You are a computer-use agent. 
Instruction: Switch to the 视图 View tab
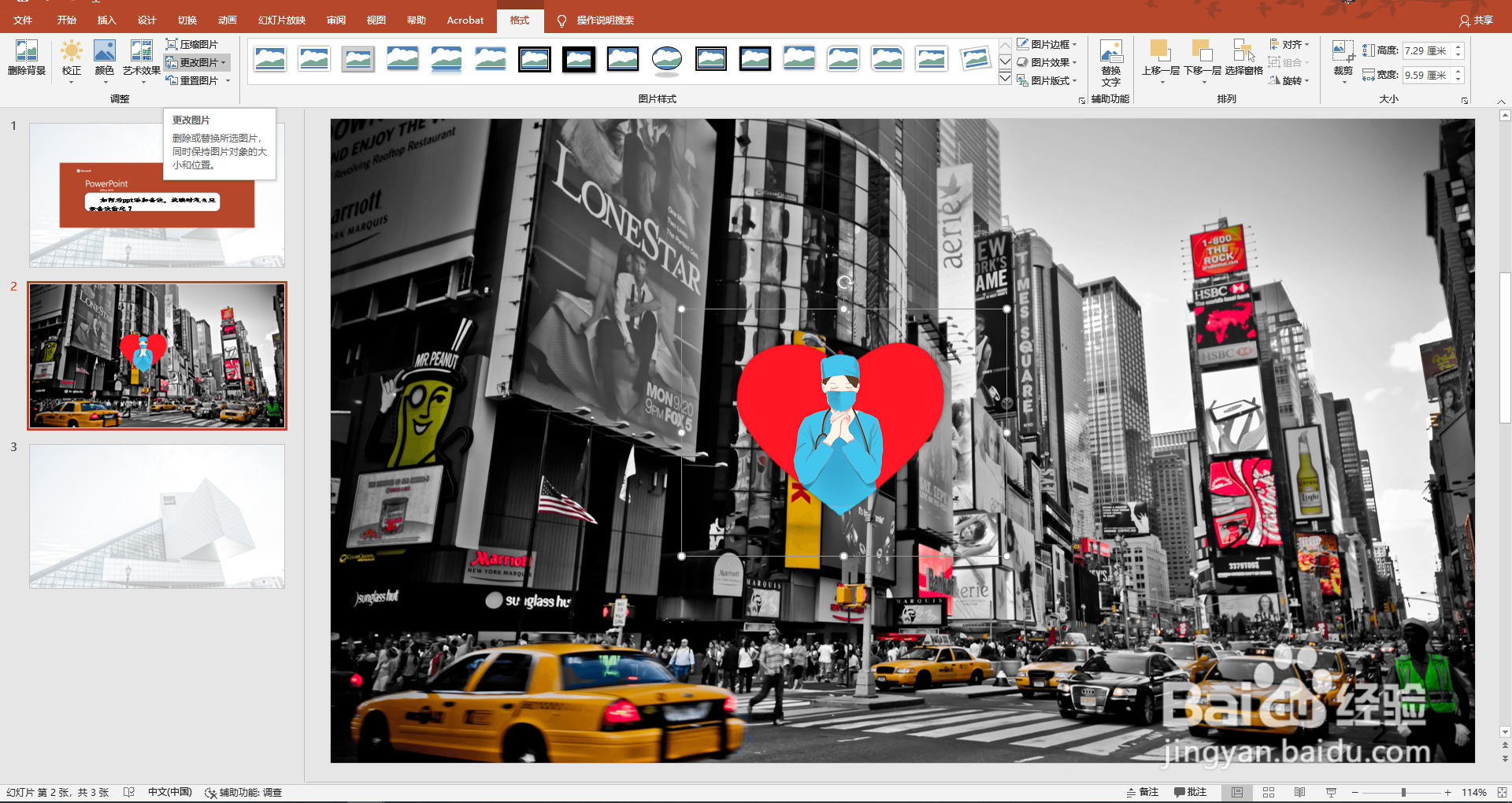(x=376, y=20)
